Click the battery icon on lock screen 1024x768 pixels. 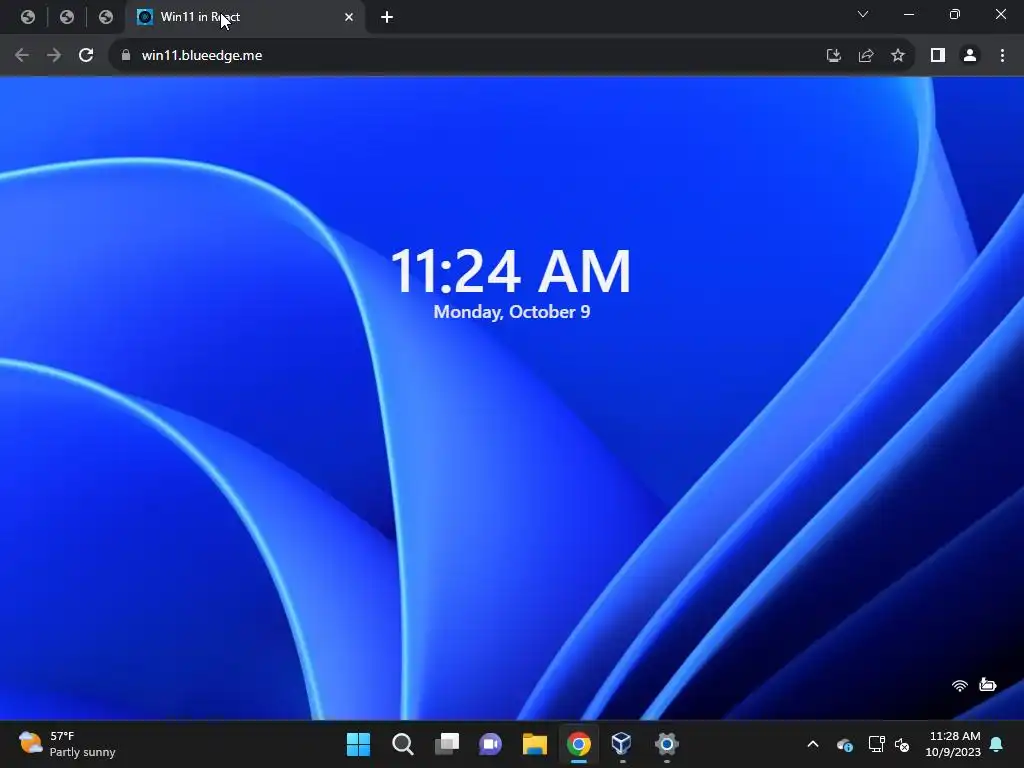click(x=987, y=684)
